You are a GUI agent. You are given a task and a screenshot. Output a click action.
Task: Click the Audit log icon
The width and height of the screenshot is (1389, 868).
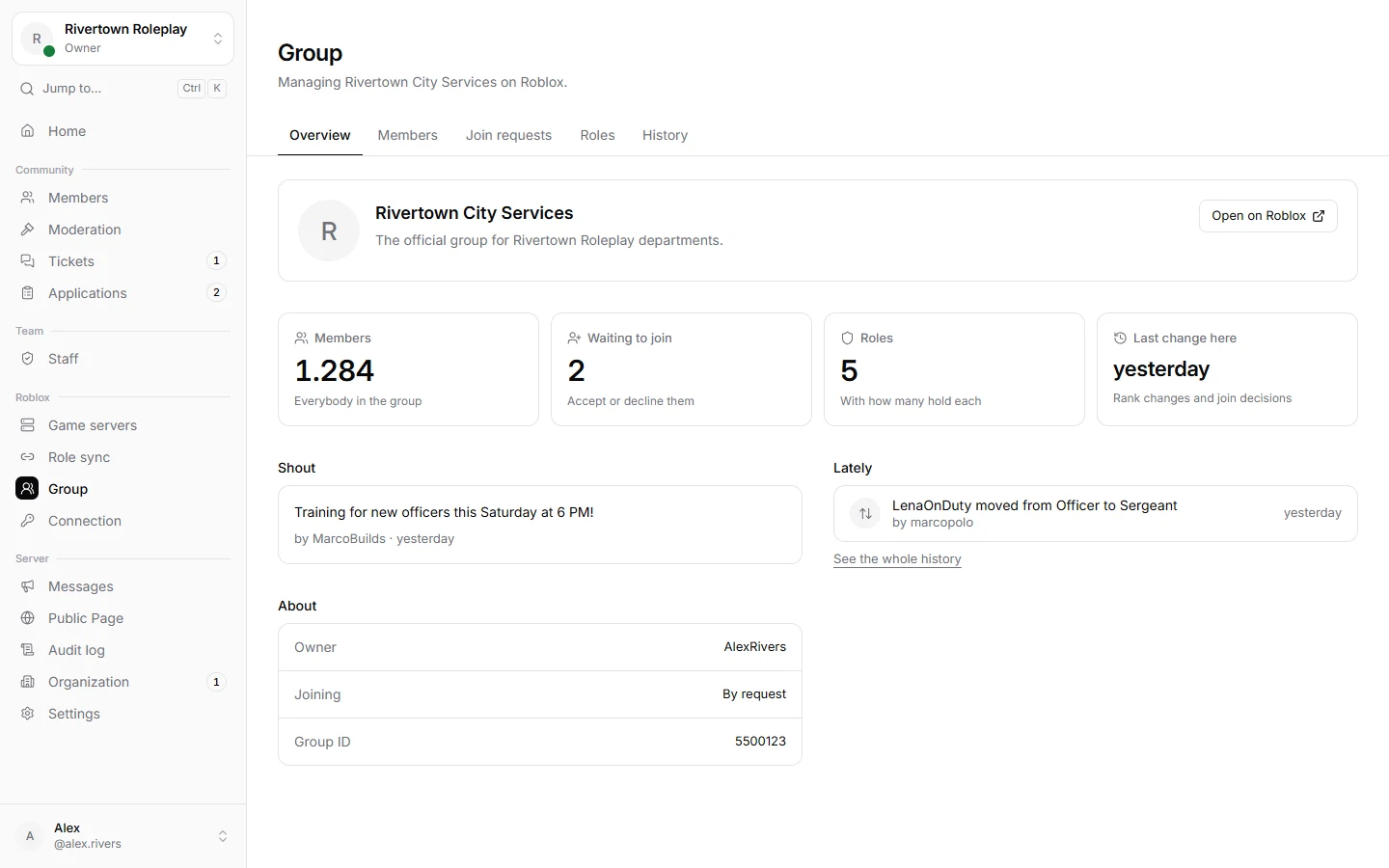coord(28,650)
